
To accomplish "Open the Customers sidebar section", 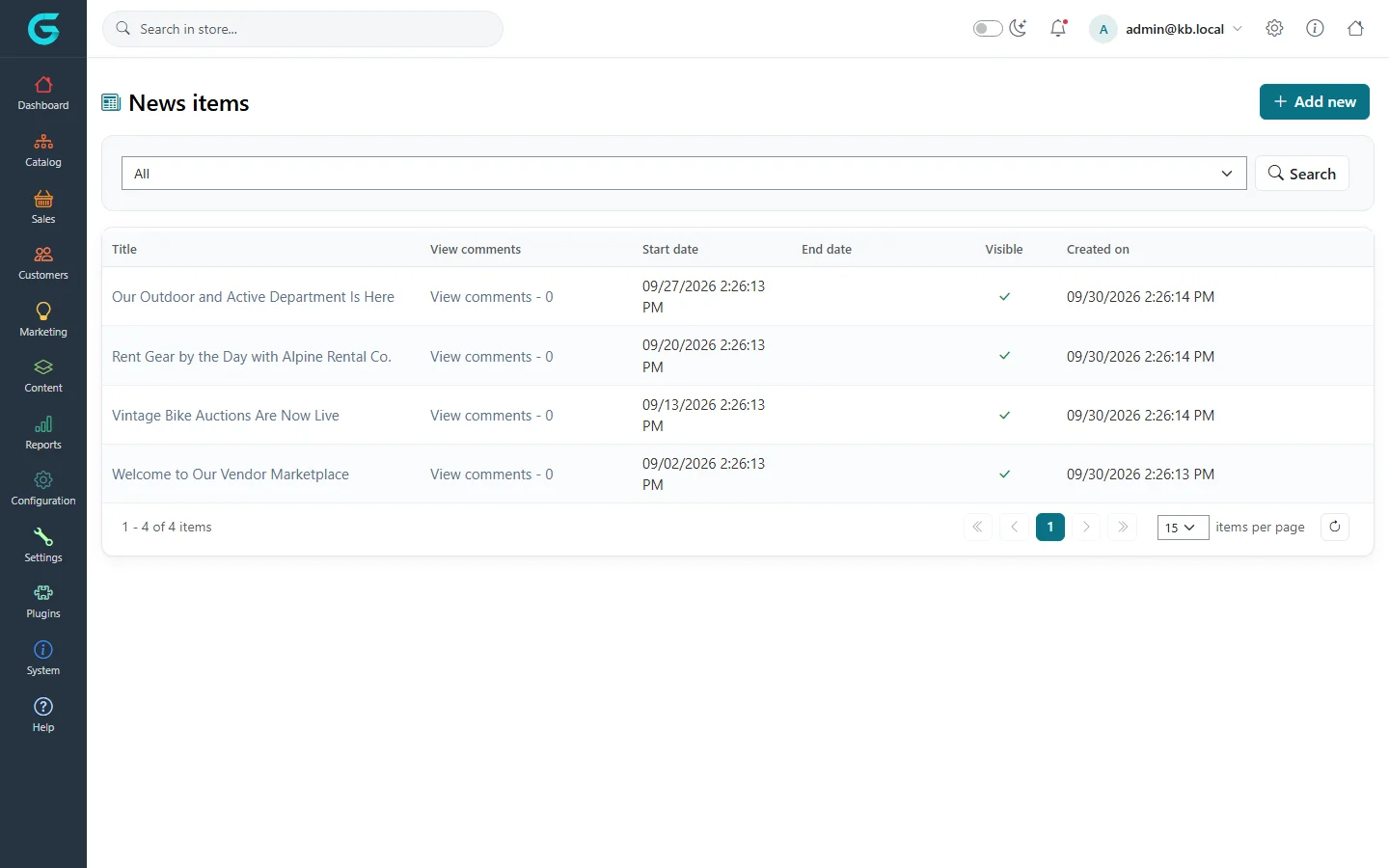I will pyautogui.click(x=43, y=263).
